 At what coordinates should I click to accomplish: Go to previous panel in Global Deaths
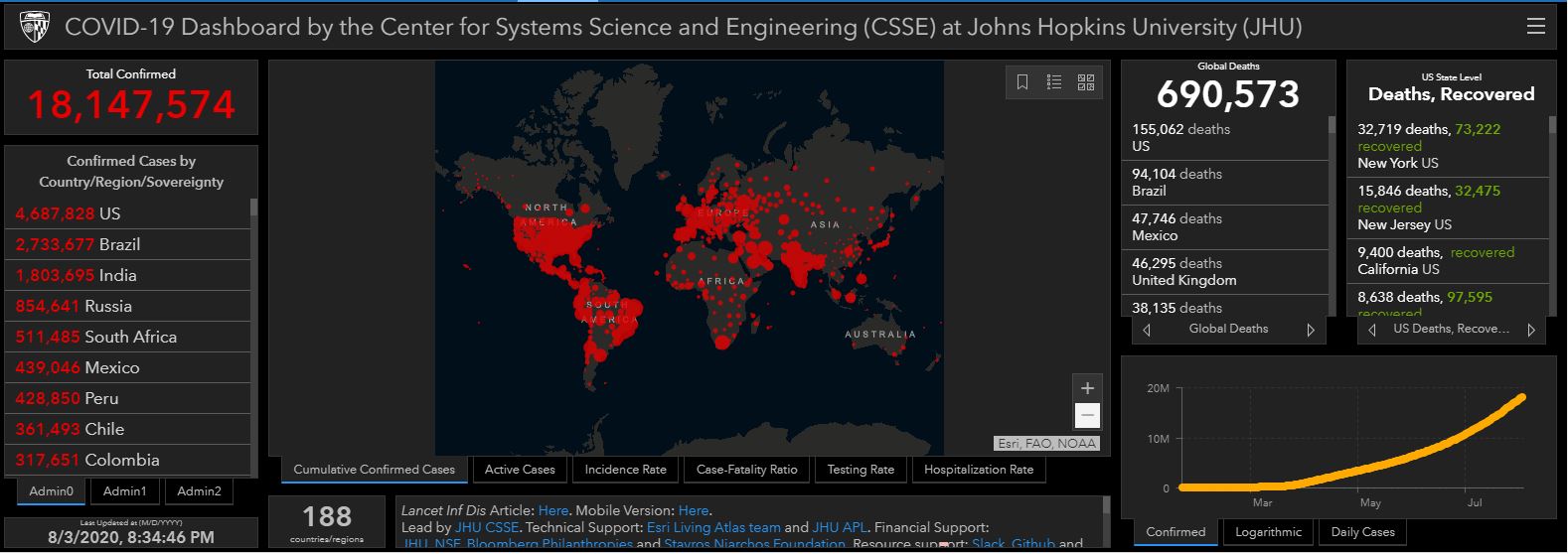click(x=1147, y=330)
